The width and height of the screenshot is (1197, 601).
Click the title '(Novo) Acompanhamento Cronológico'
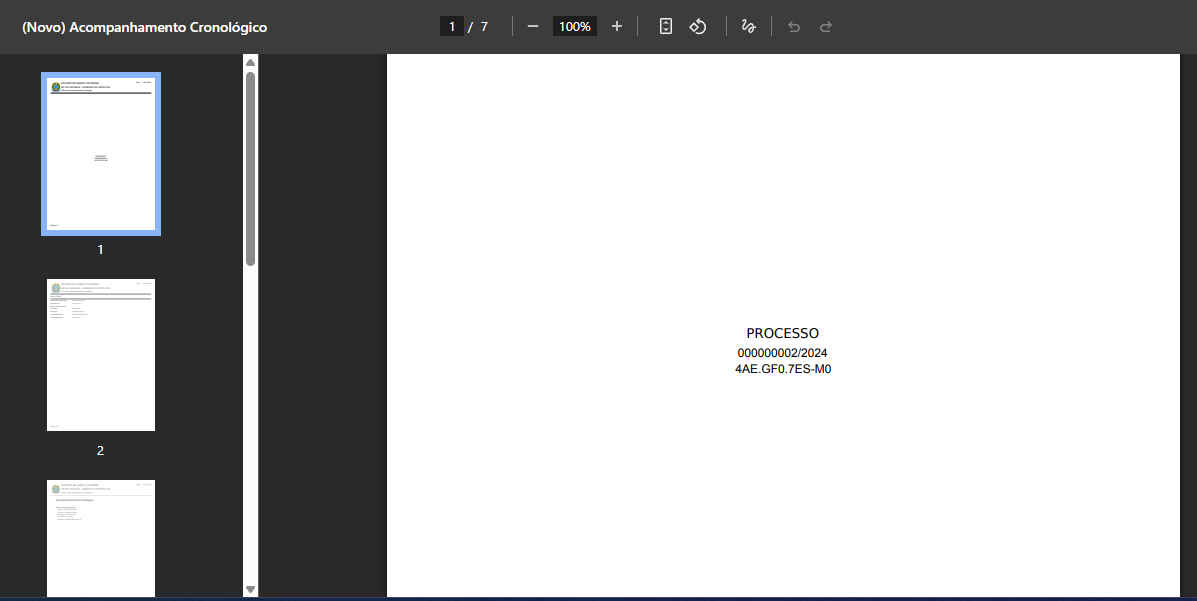tap(145, 27)
